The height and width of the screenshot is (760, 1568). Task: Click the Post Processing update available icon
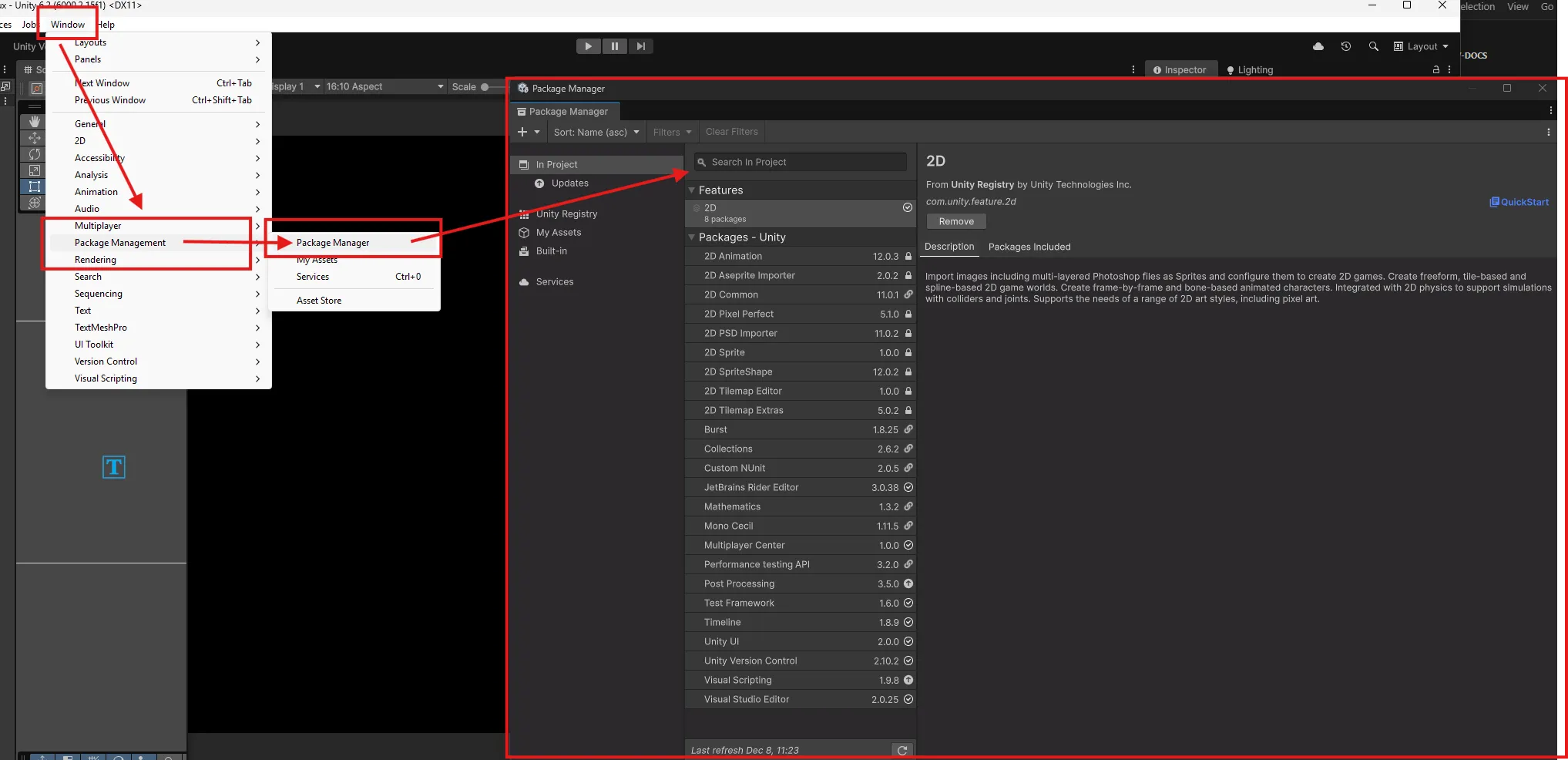908,583
